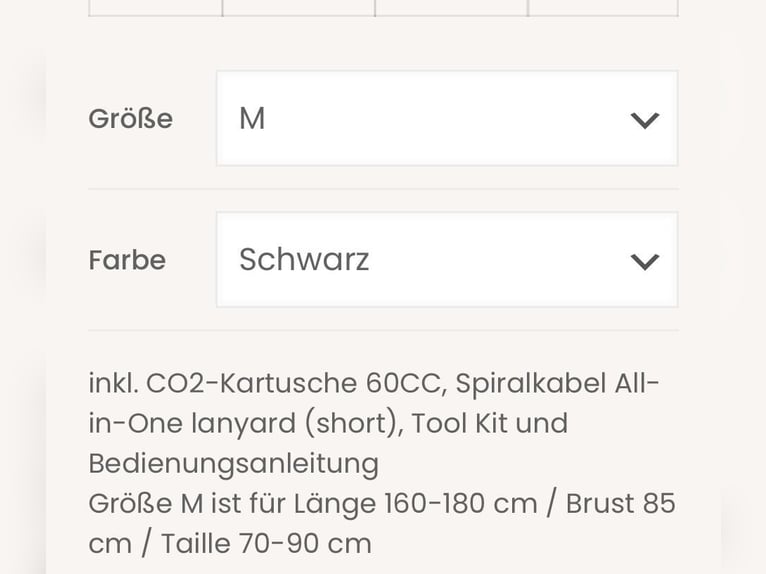This screenshot has width=766, height=574.
Task: Click the "Größe" field label
Action: (130, 119)
